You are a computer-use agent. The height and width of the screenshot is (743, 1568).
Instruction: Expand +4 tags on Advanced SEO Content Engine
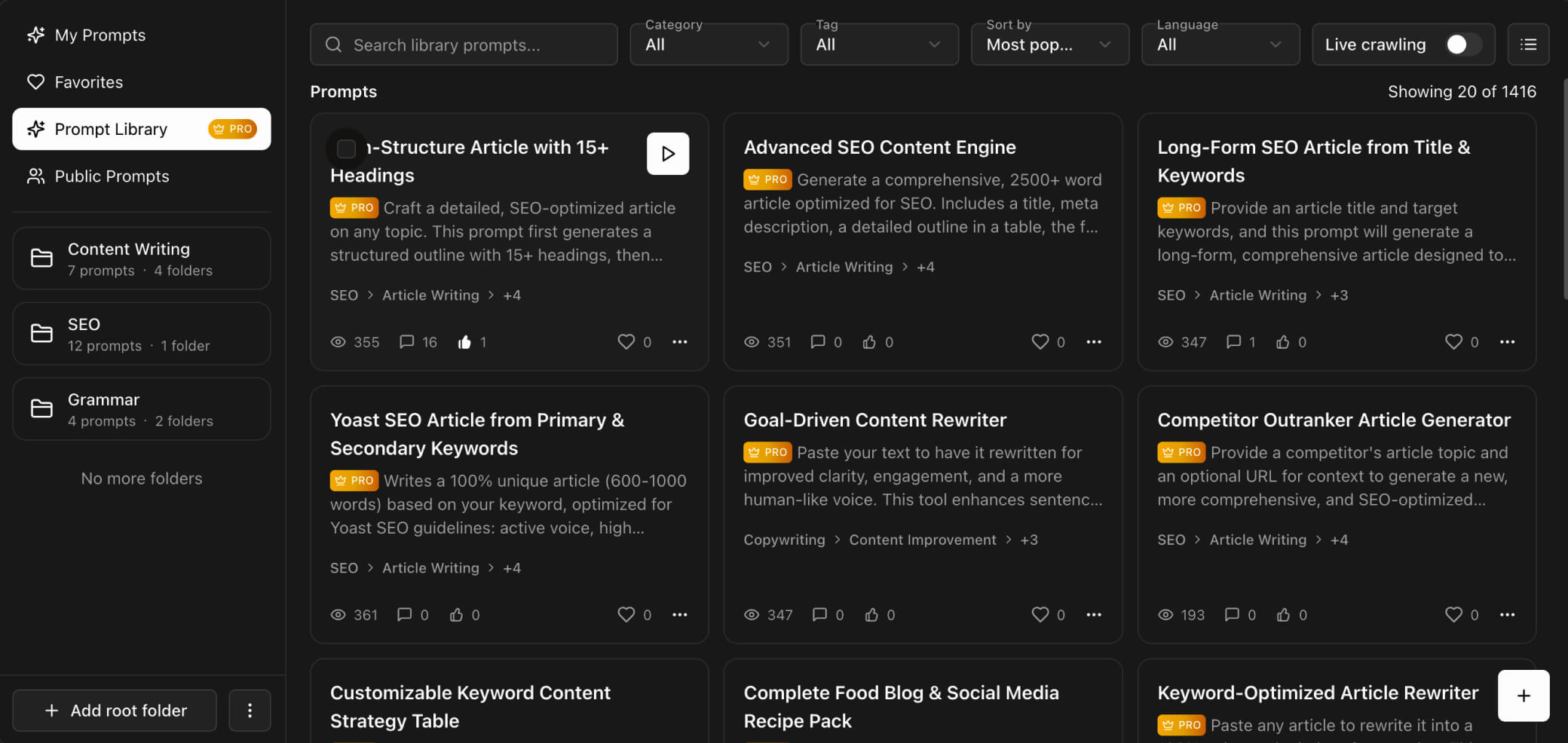click(x=926, y=268)
